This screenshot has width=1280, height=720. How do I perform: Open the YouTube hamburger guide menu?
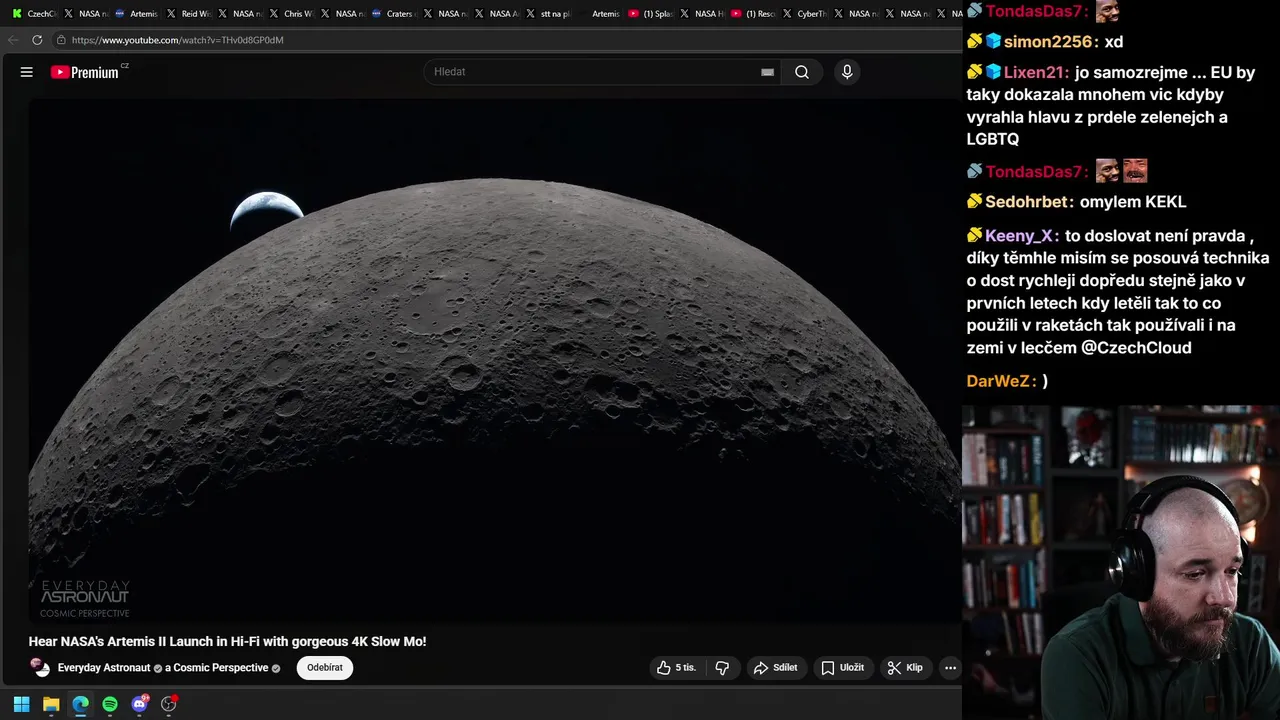[27, 72]
